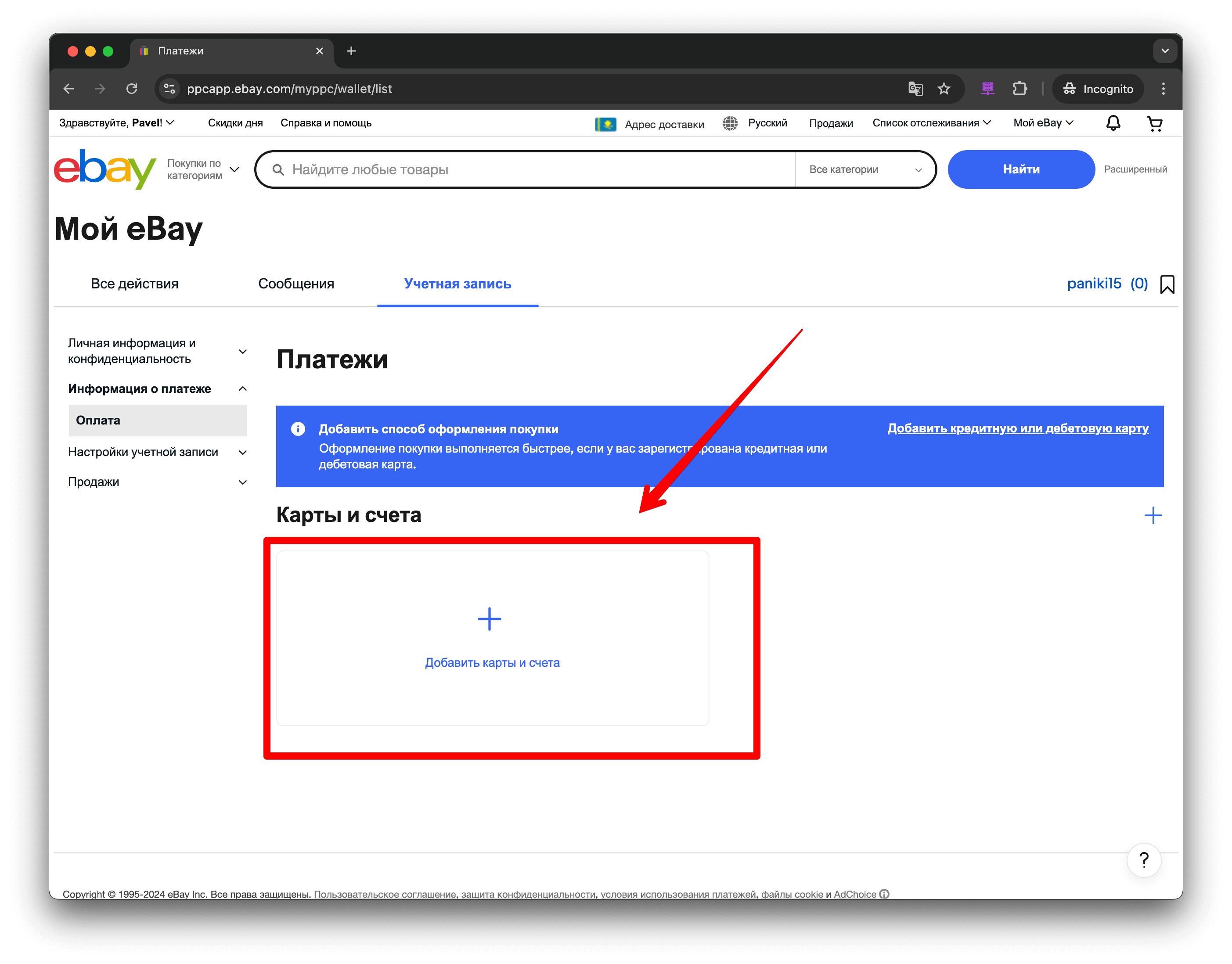Click the globe language icon
Image resolution: width=1232 pixels, height=964 pixels.
[730, 123]
